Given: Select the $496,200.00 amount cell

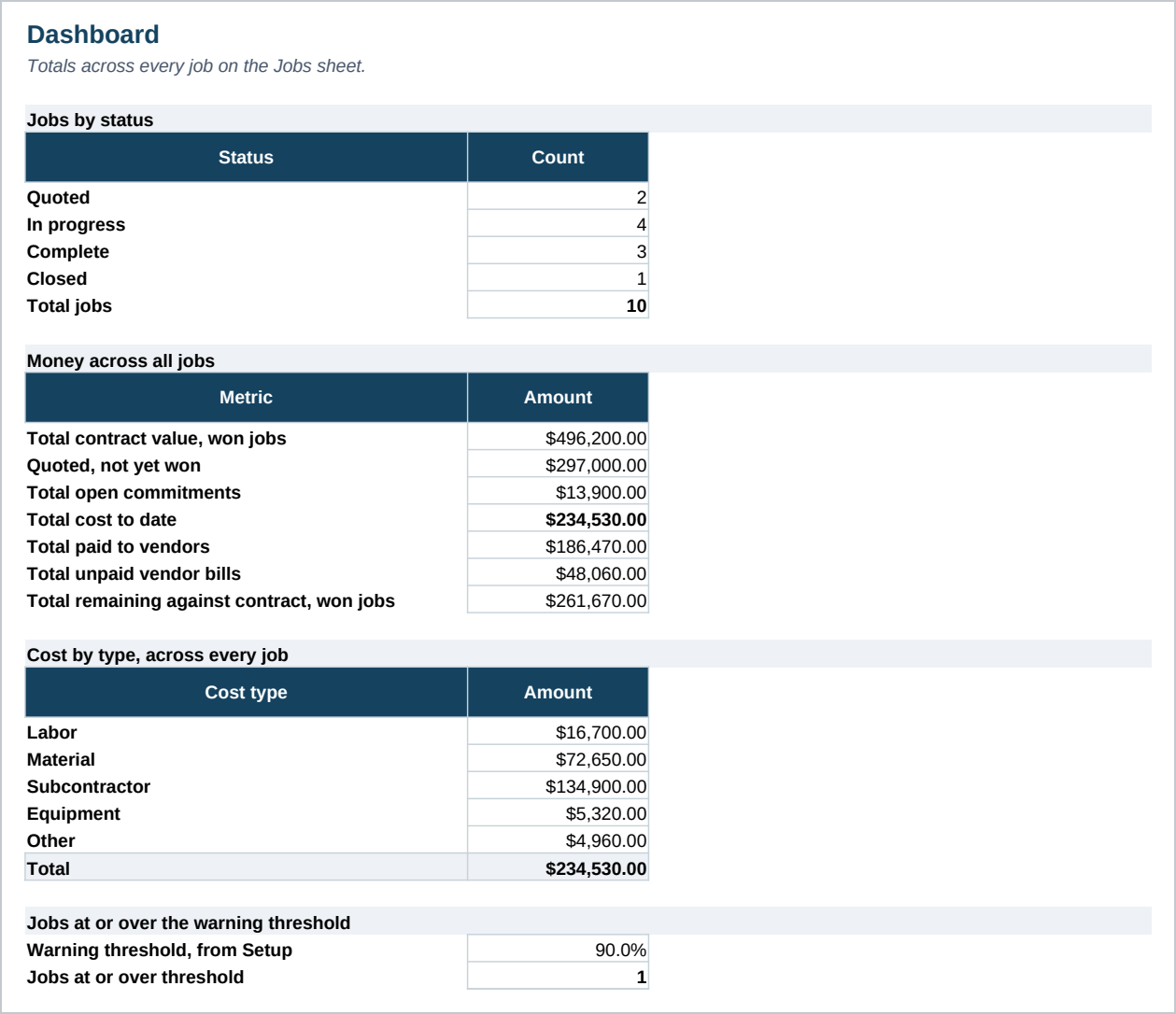Looking at the screenshot, I should (558, 438).
